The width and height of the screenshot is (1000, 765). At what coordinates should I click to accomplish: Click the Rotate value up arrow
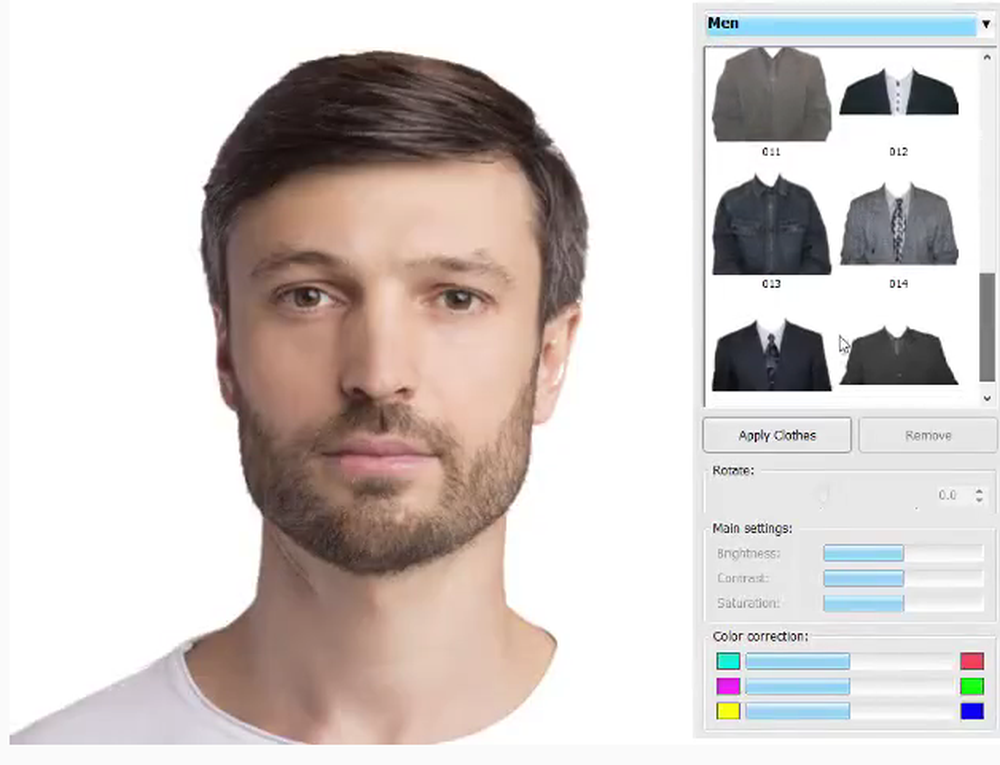pos(979,491)
